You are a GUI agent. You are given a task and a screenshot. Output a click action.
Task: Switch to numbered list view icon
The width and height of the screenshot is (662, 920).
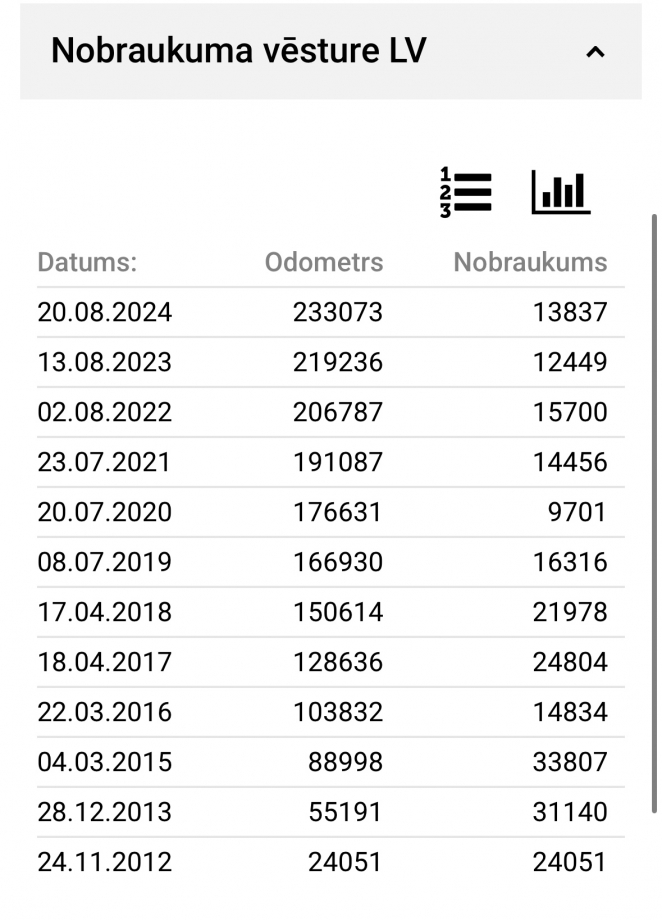coord(466,192)
